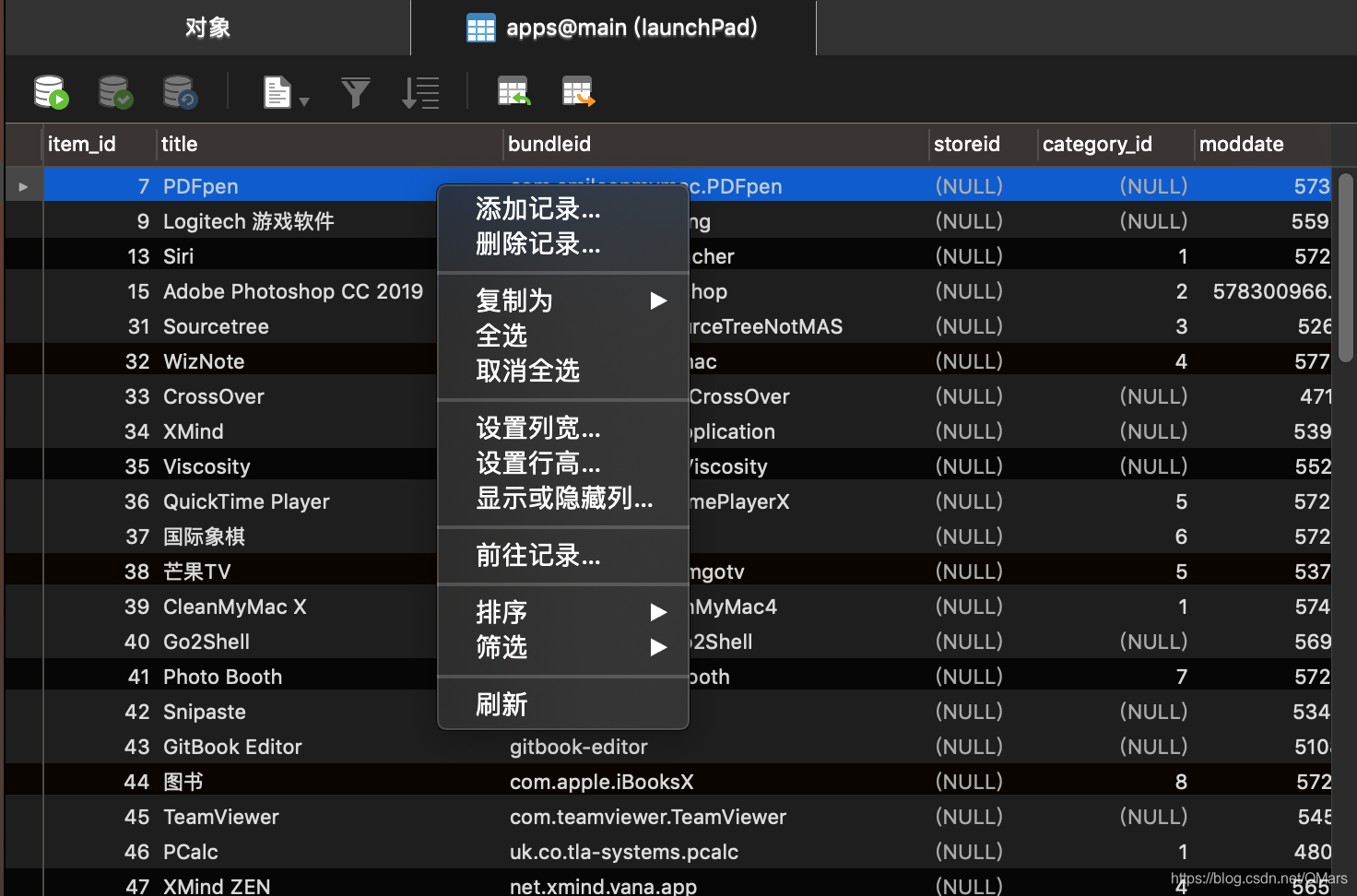Screen dimensions: 1357x896
Task: Choose 添加记录... from context menu
Action: pos(563,209)
